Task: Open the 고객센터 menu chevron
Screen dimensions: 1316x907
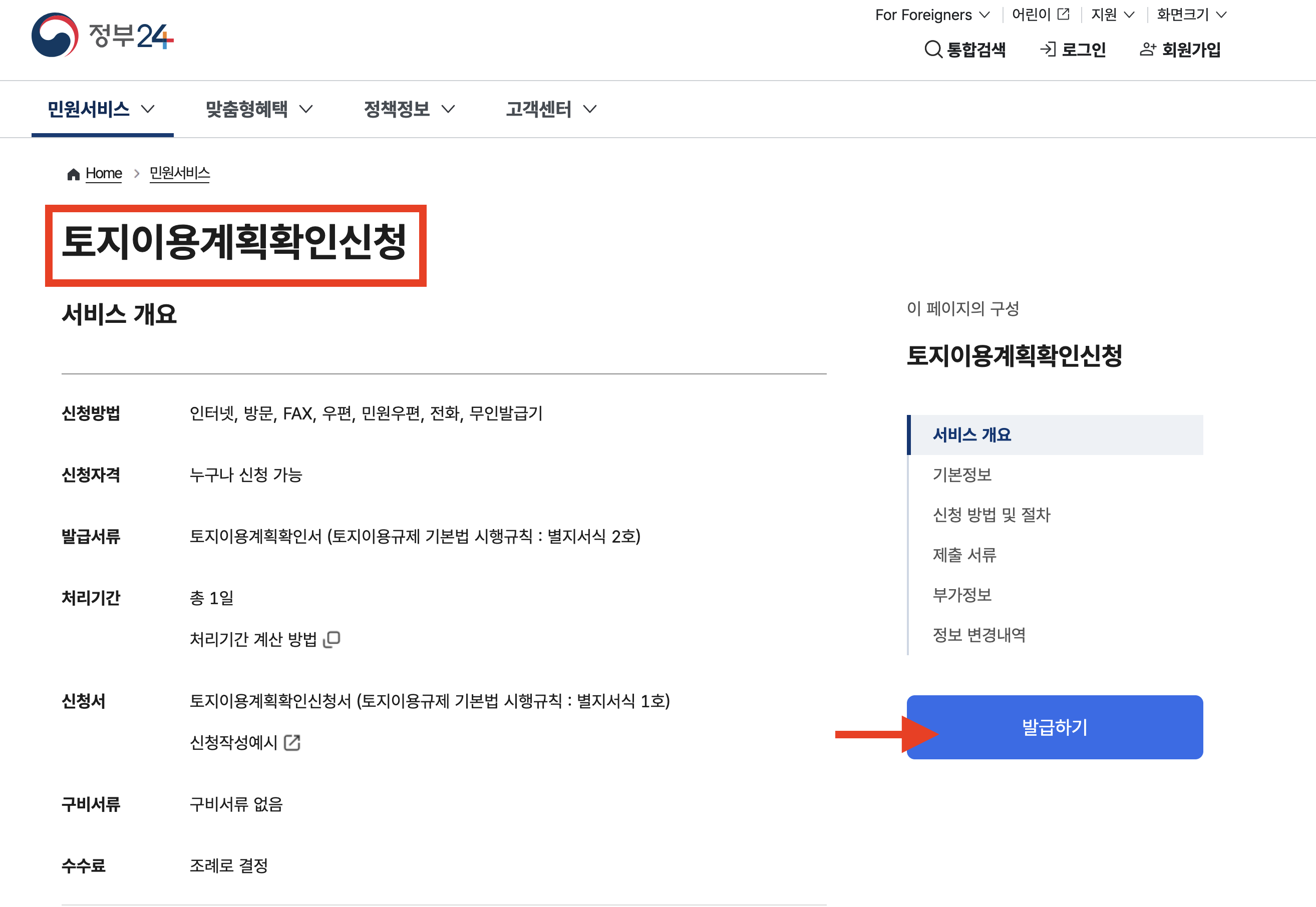Action: pyautogui.click(x=590, y=109)
